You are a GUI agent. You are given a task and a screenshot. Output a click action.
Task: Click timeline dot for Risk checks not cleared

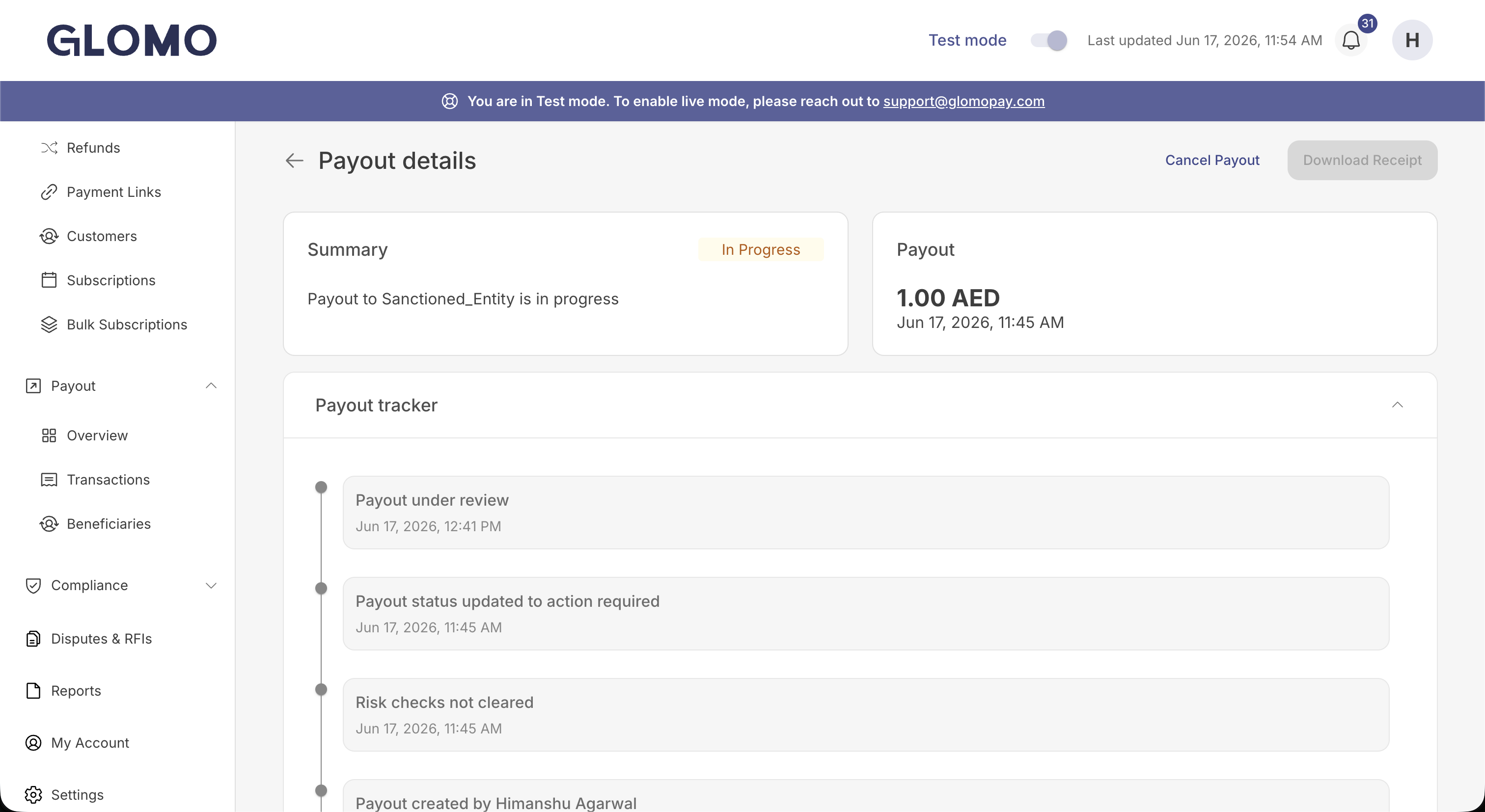[x=321, y=689]
